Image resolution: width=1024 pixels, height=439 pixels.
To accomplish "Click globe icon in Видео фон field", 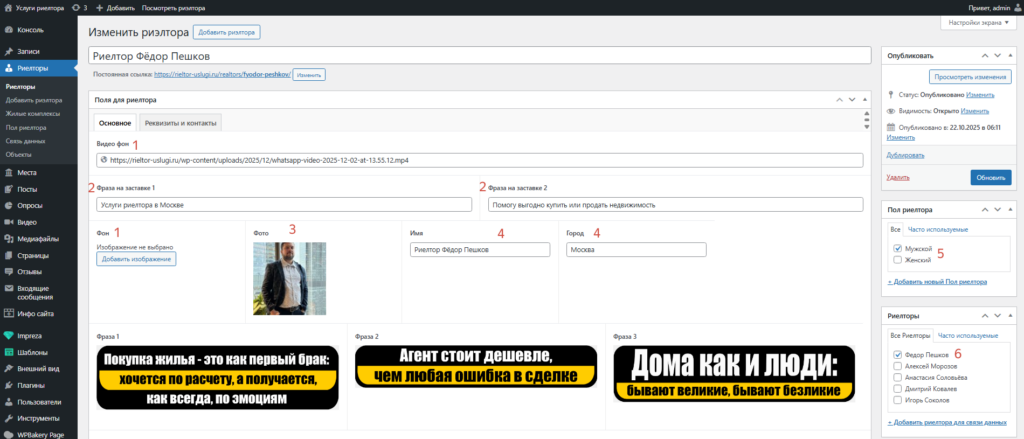I will (103, 159).
